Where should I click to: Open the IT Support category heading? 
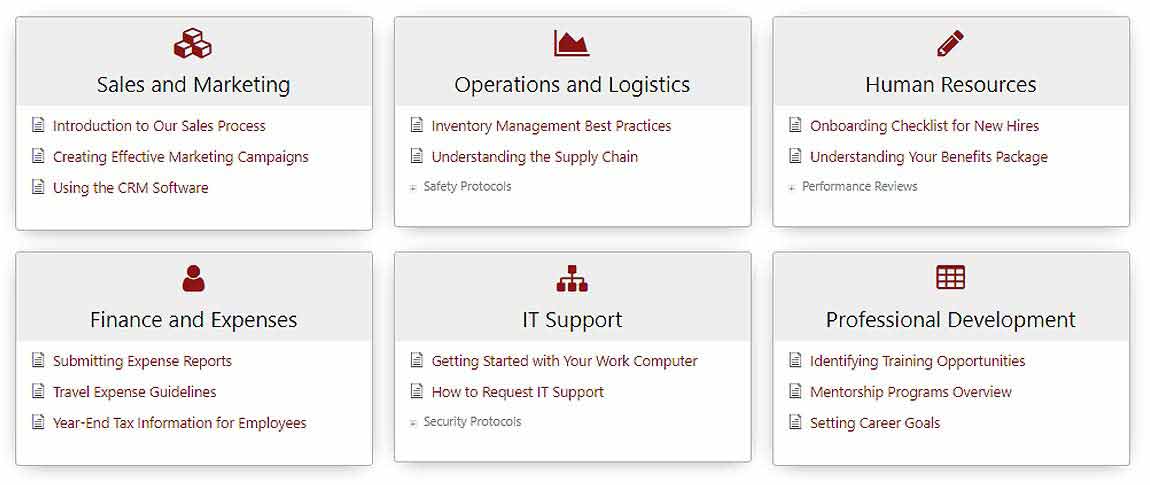pyautogui.click(x=572, y=320)
